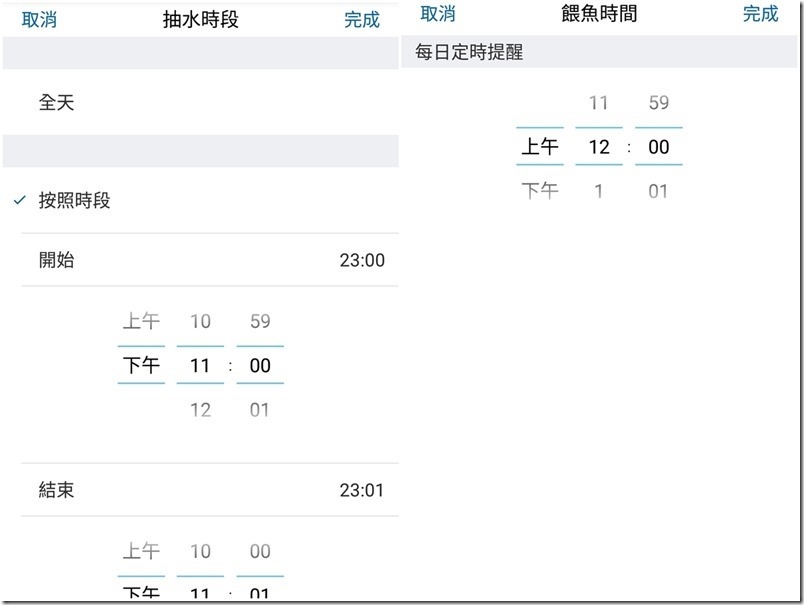The width and height of the screenshot is (804, 605).
Task: Select the 全天 option
Action: click(57, 102)
